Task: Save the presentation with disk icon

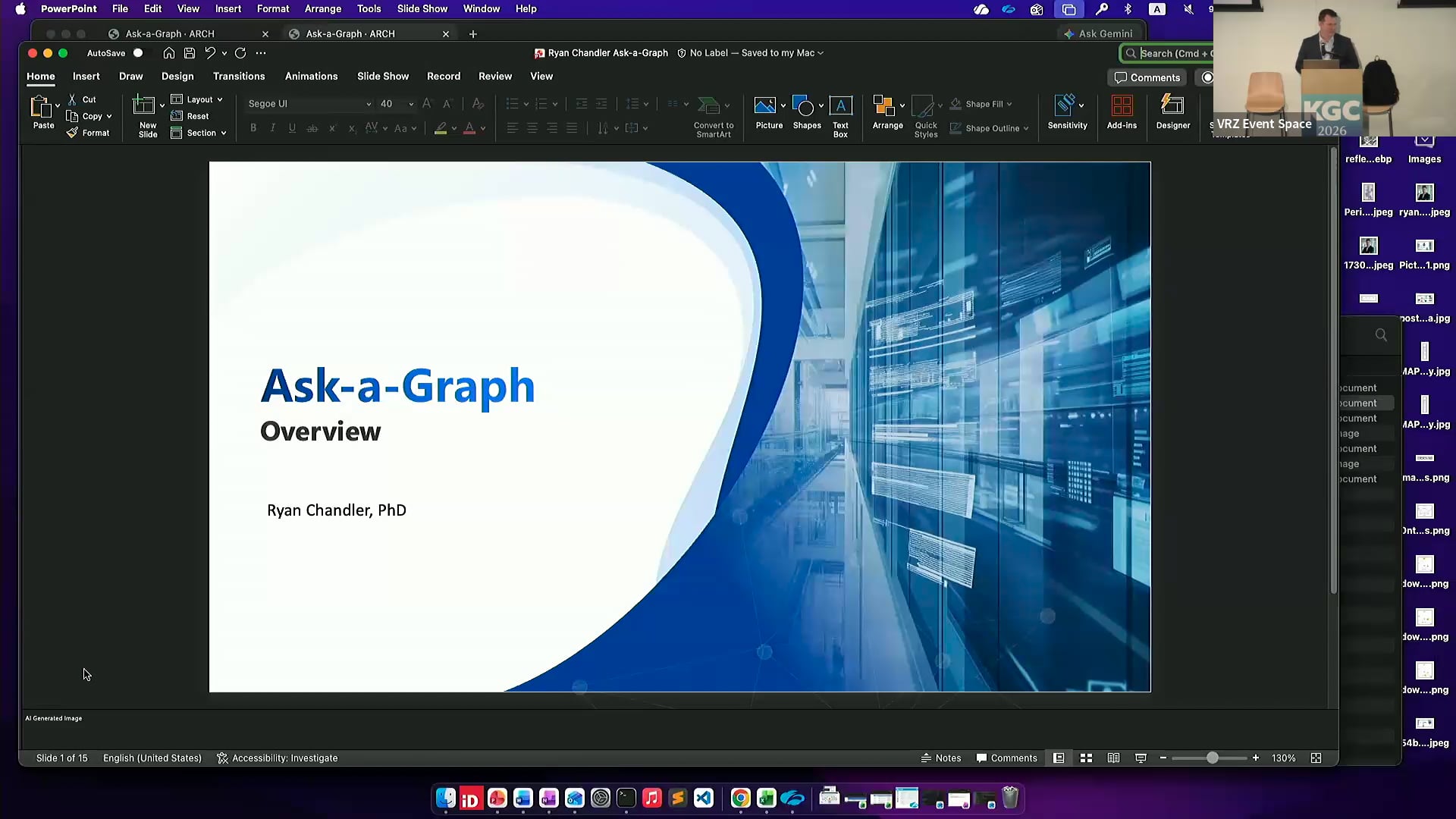Action: [x=190, y=53]
